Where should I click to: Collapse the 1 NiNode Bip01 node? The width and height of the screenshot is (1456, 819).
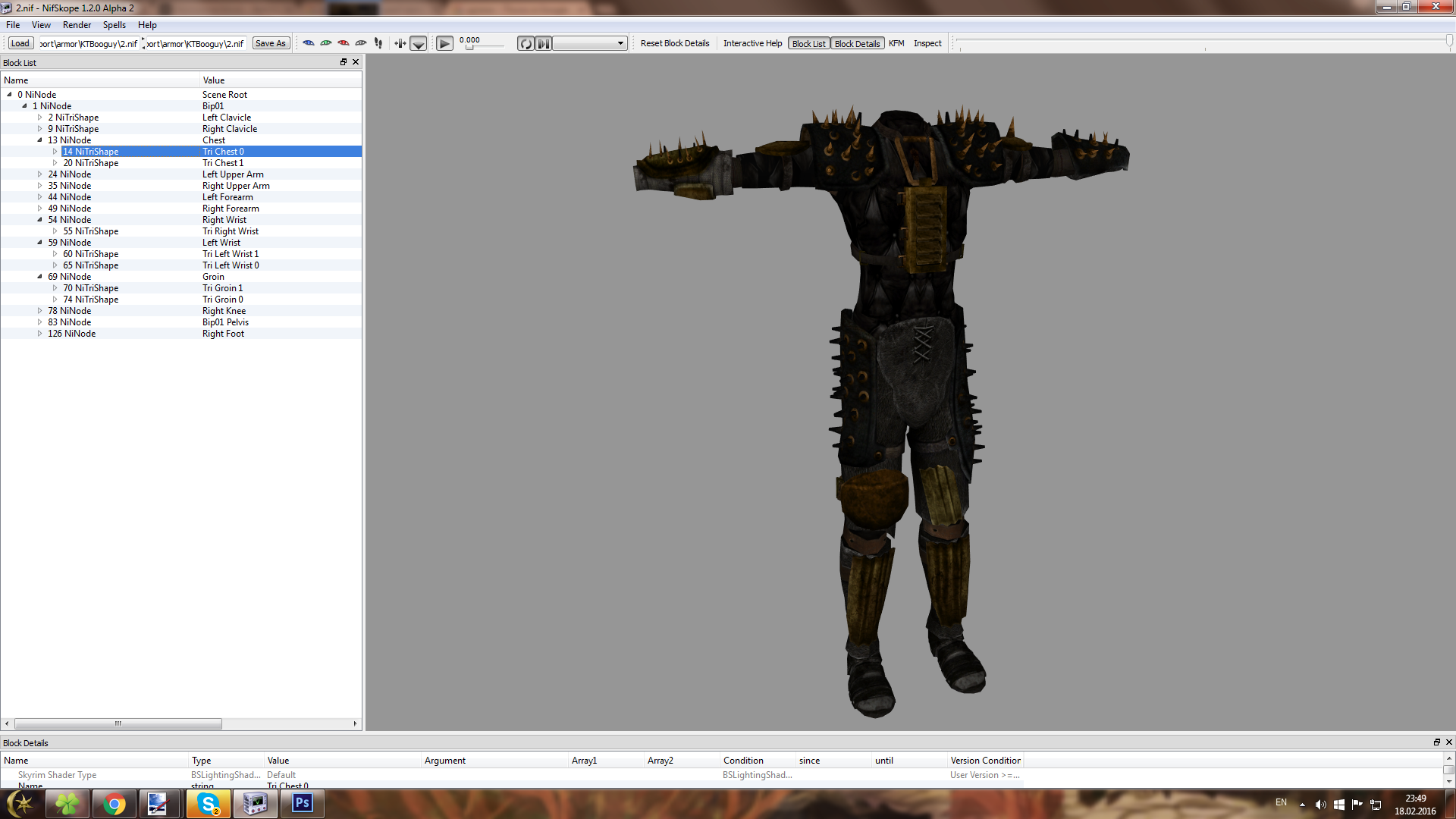pyautogui.click(x=24, y=106)
